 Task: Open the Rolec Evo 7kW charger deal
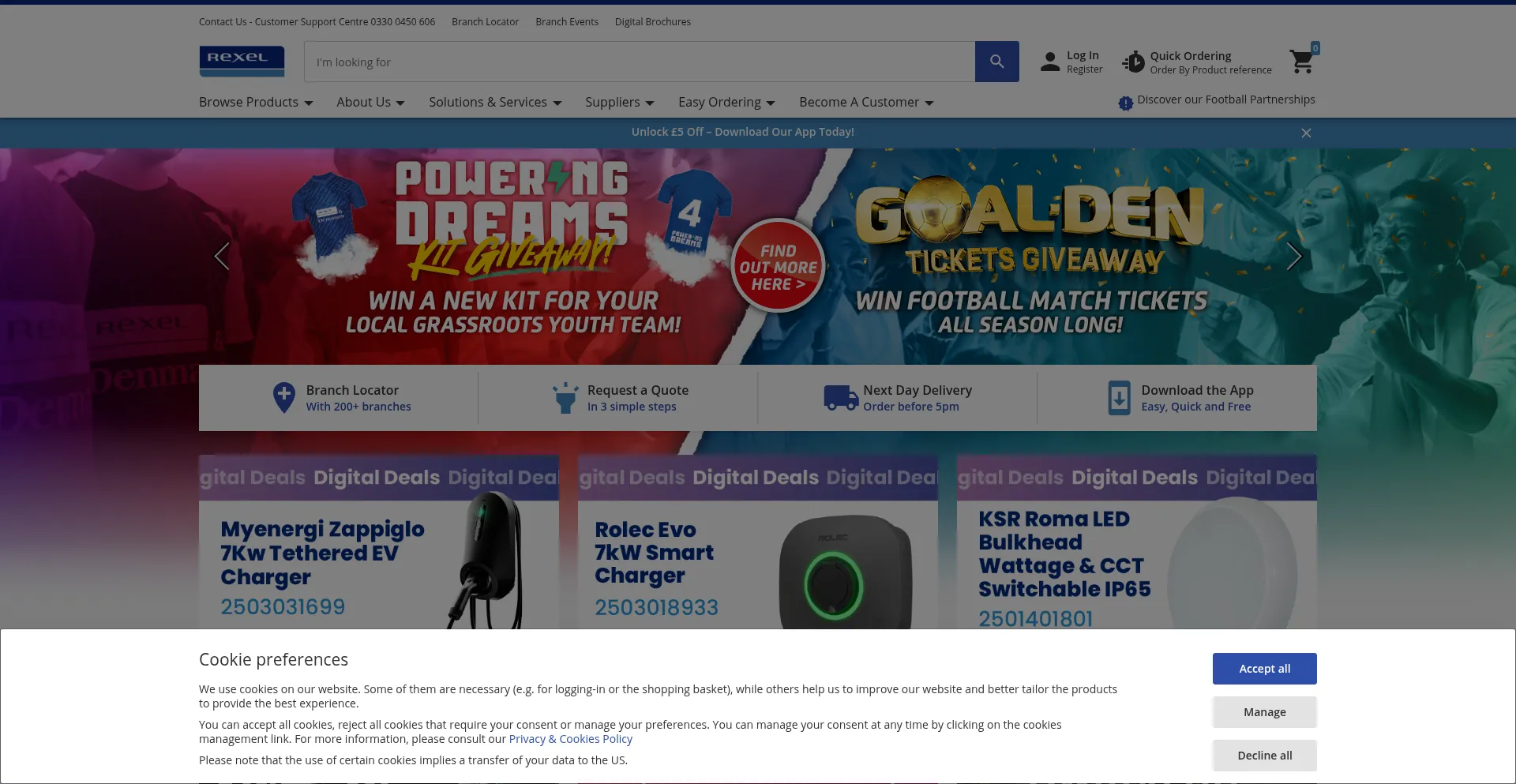click(x=757, y=553)
